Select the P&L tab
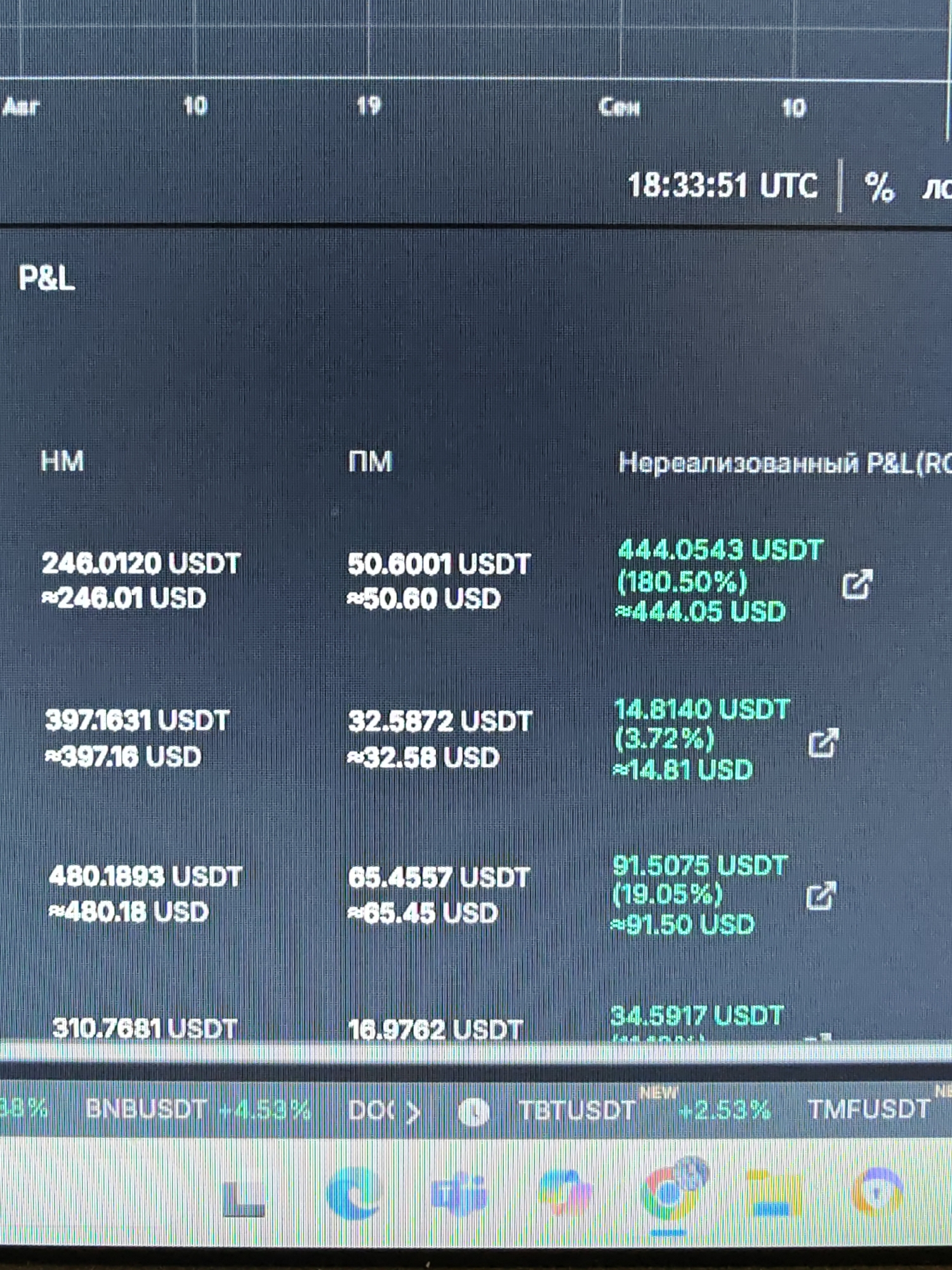 pyautogui.click(x=46, y=277)
